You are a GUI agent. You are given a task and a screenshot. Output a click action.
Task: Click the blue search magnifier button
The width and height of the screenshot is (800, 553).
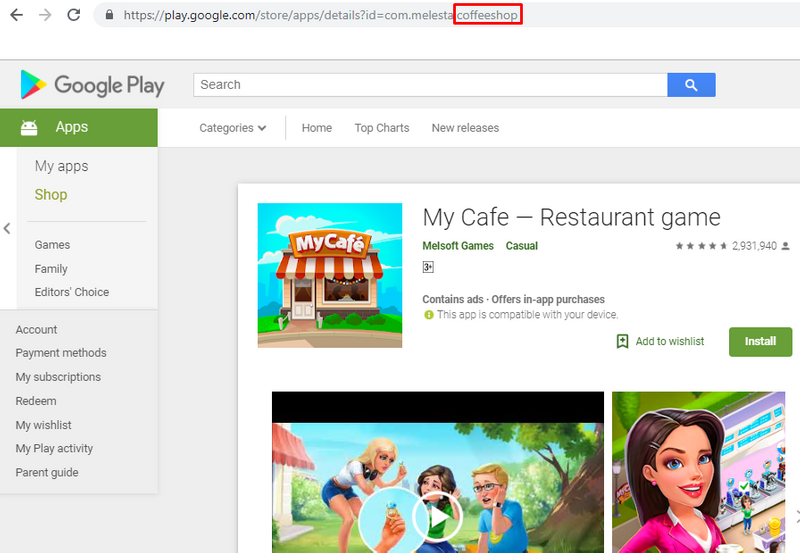click(x=691, y=85)
